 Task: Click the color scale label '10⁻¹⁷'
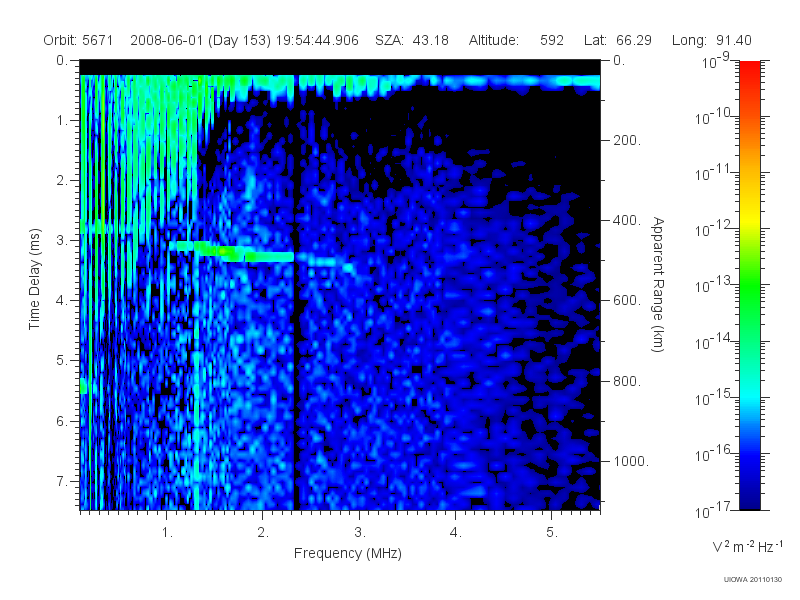click(x=713, y=509)
